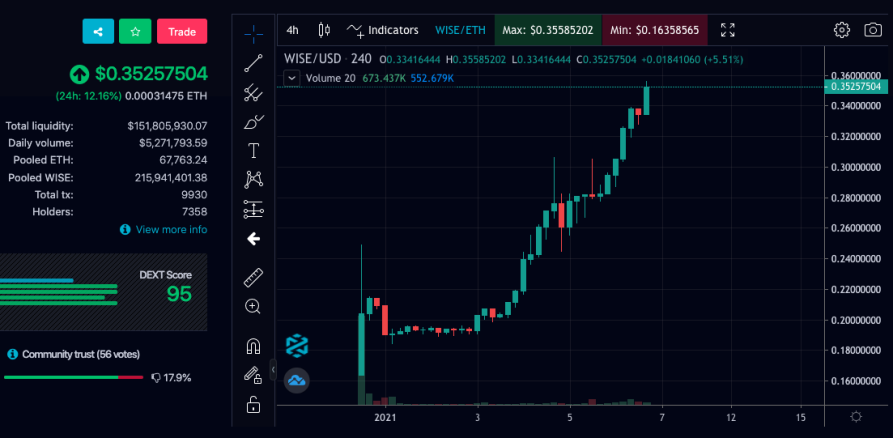Viewport: 893px width, 438px height.
Task: Enter fullscreen chart mode
Action: (x=728, y=30)
